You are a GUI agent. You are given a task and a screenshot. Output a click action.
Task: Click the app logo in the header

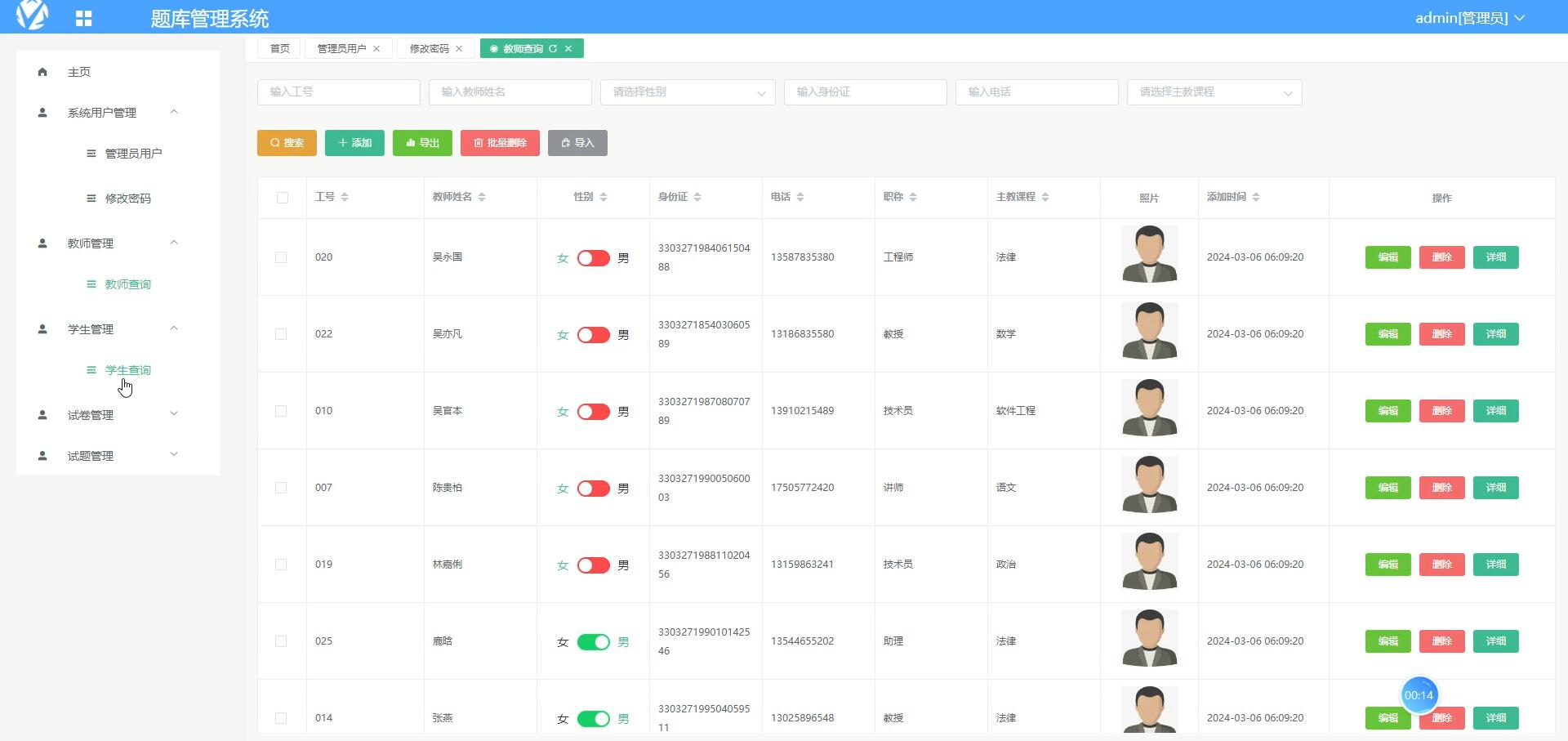33,15
